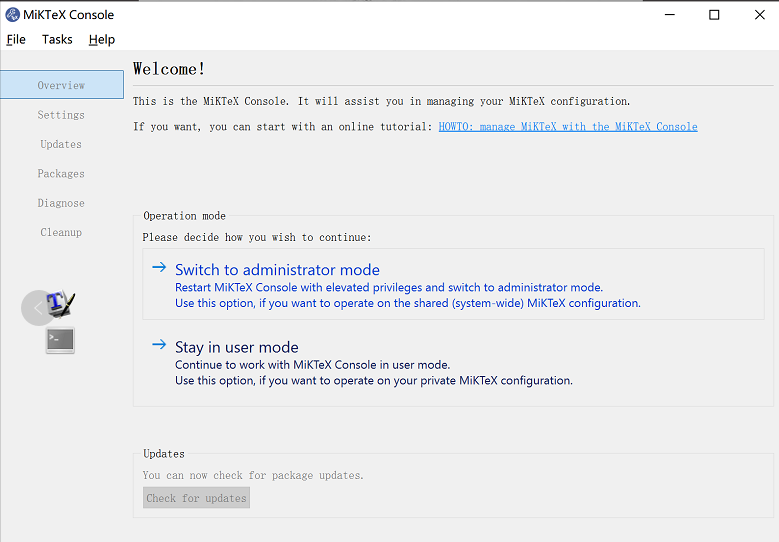The width and height of the screenshot is (779, 542).
Task: Click the 'Operation mode' group label
Action: point(184,216)
